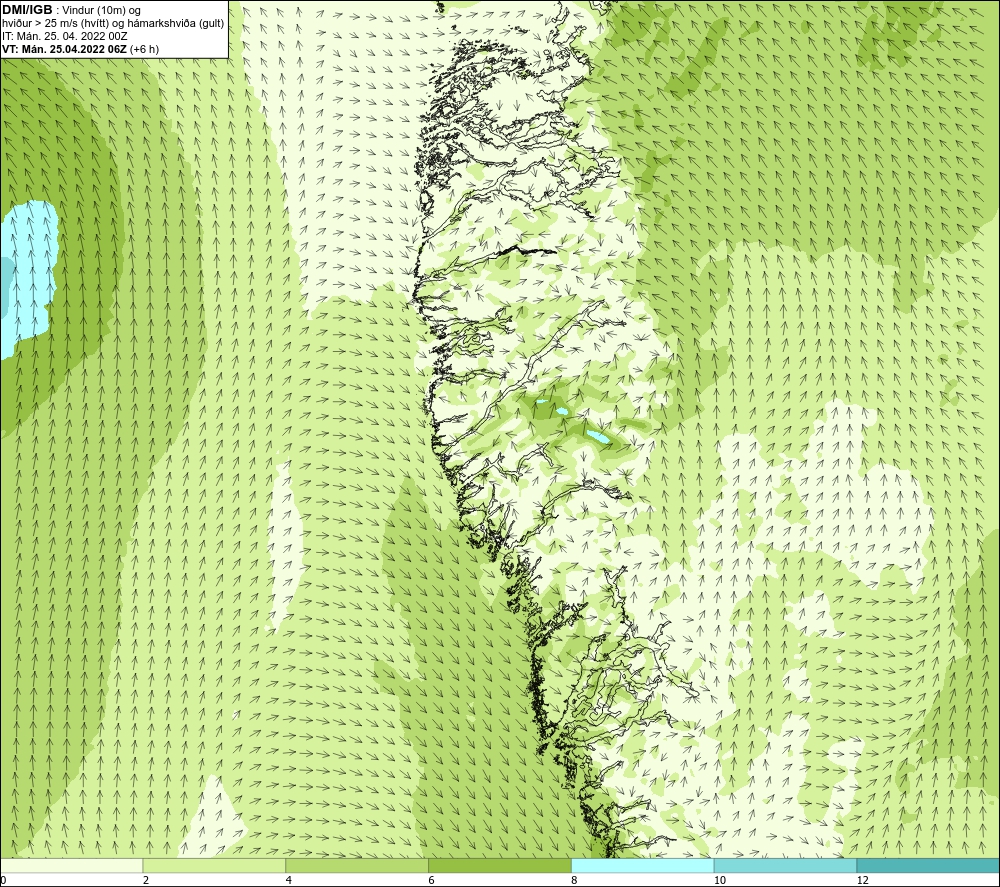Click the 10–12 m/s teal legend swatch
Screen dimensions: 1000x887
786,865
